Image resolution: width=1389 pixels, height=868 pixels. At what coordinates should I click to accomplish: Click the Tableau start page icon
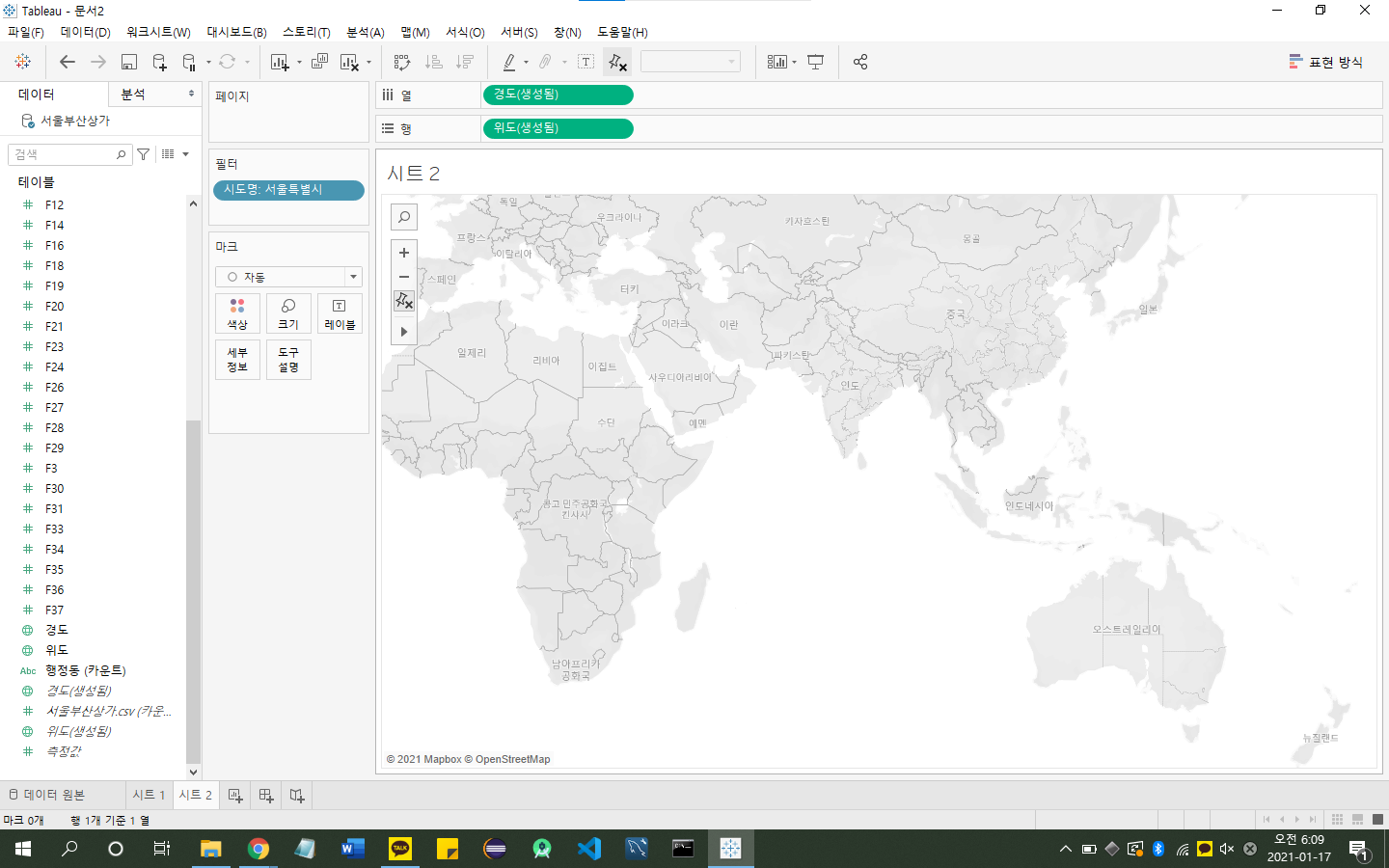click(x=22, y=62)
